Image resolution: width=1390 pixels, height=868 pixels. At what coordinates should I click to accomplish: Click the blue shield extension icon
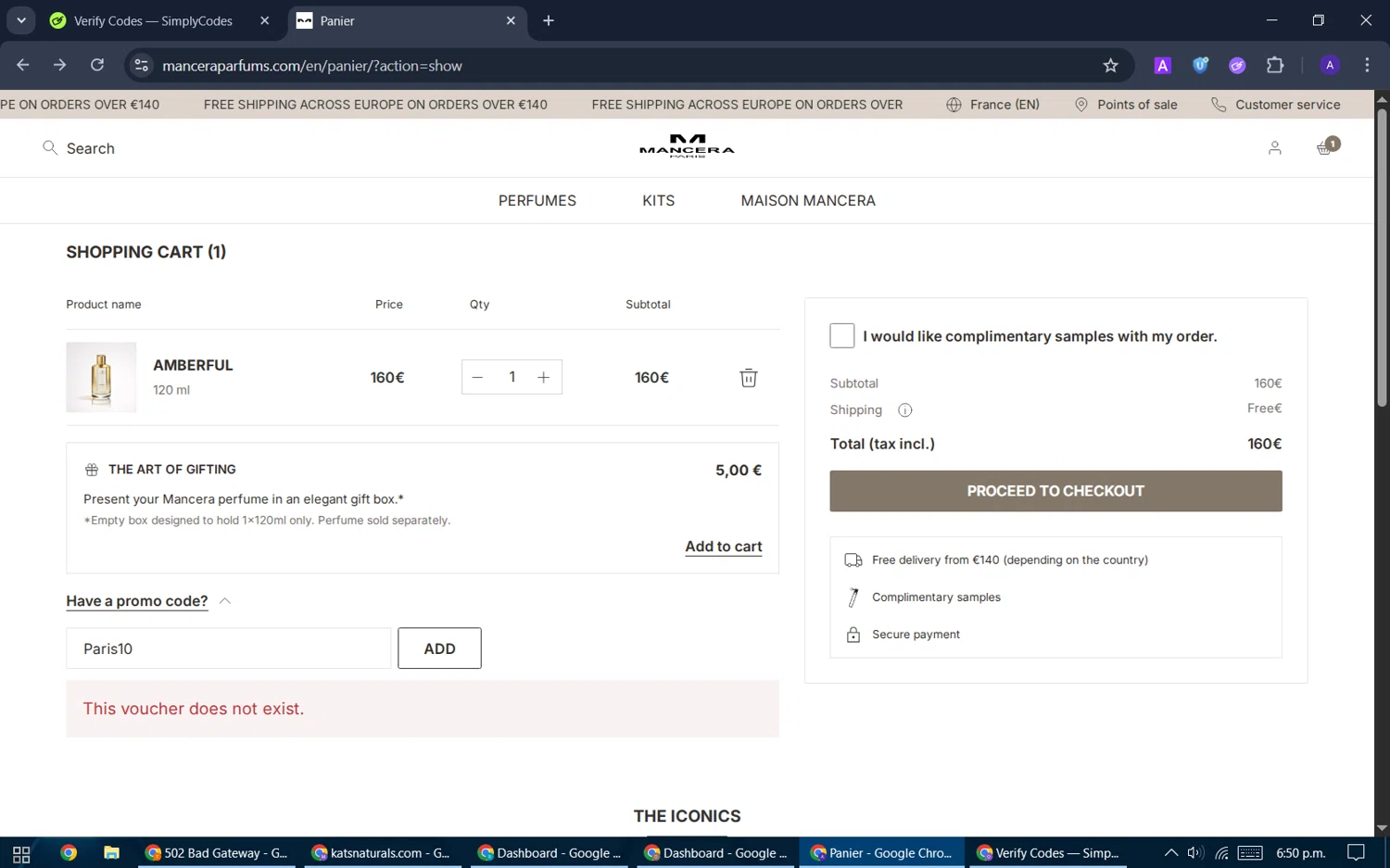[1200, 65]
